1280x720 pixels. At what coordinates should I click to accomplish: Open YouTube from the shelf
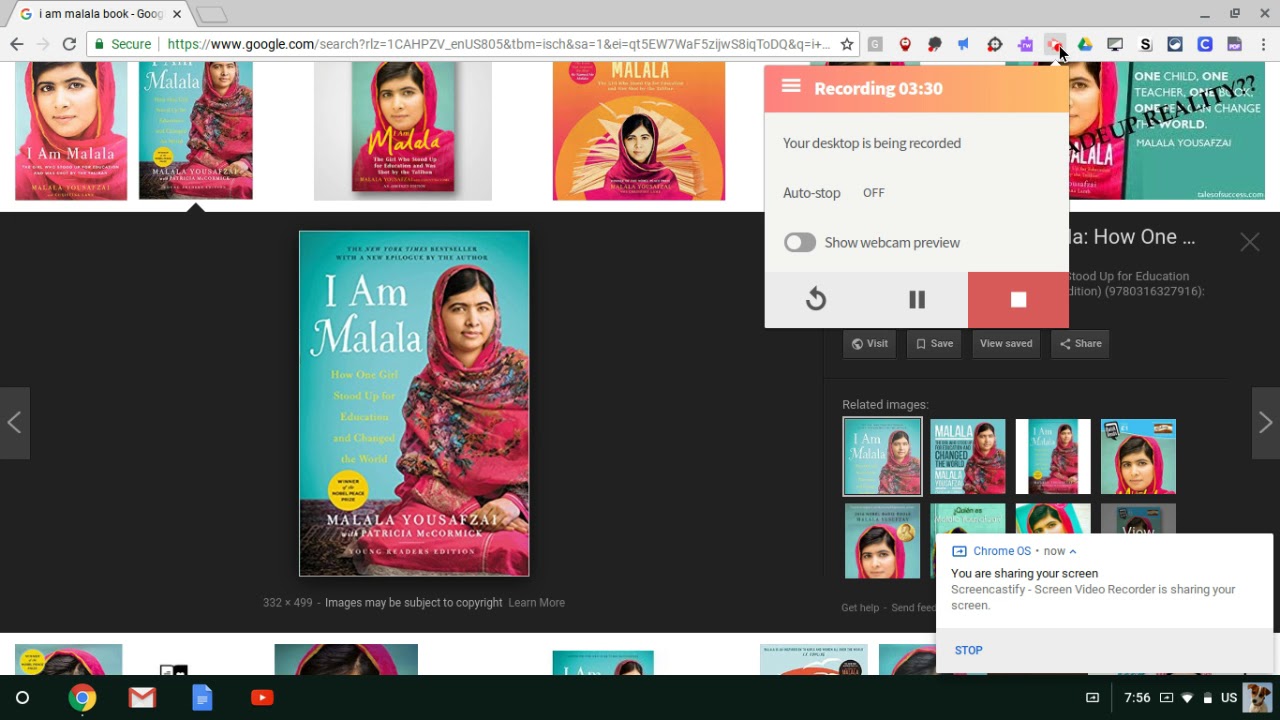coord(262,698)
